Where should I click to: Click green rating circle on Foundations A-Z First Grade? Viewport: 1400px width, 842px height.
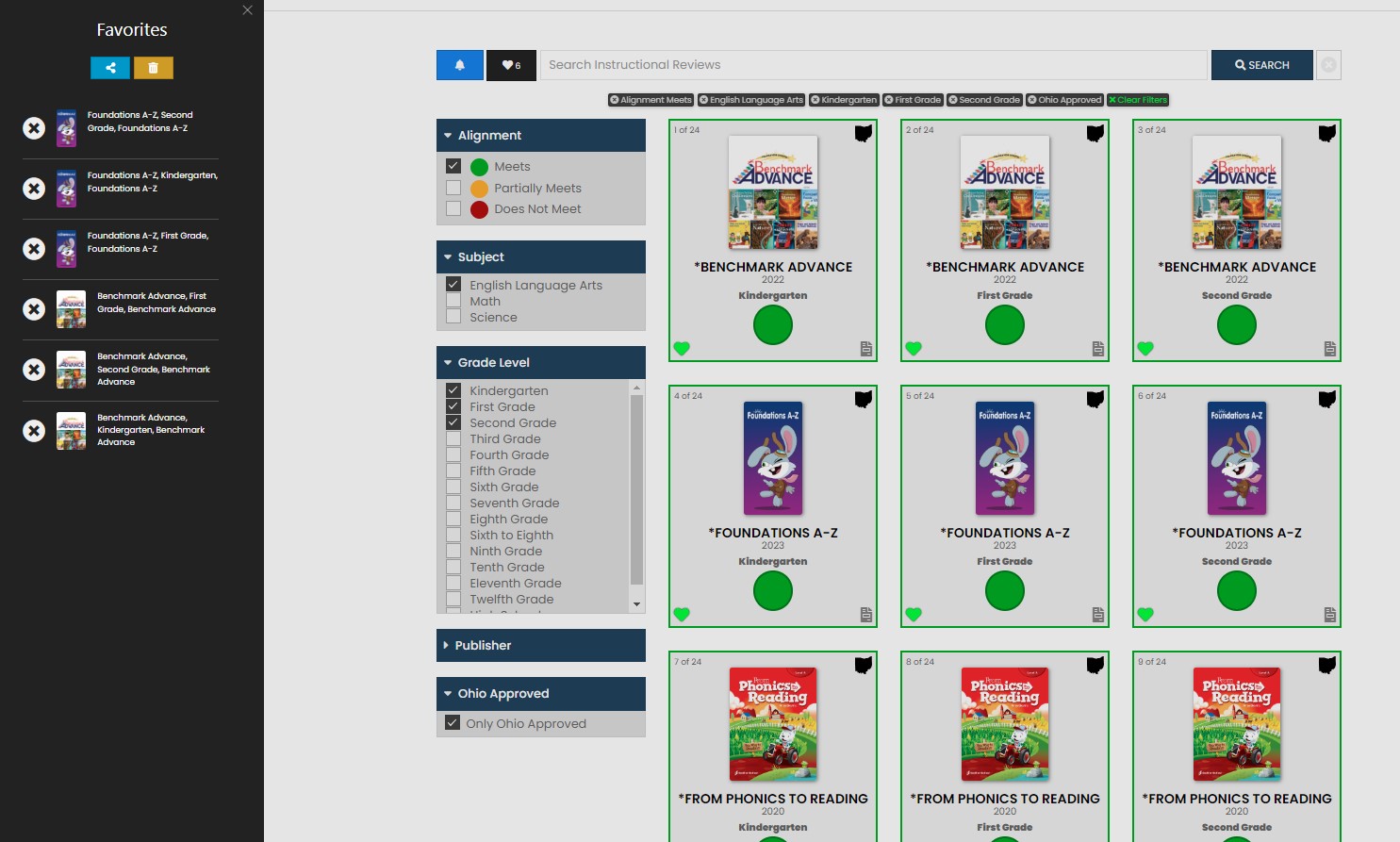tap(1005, 591)
